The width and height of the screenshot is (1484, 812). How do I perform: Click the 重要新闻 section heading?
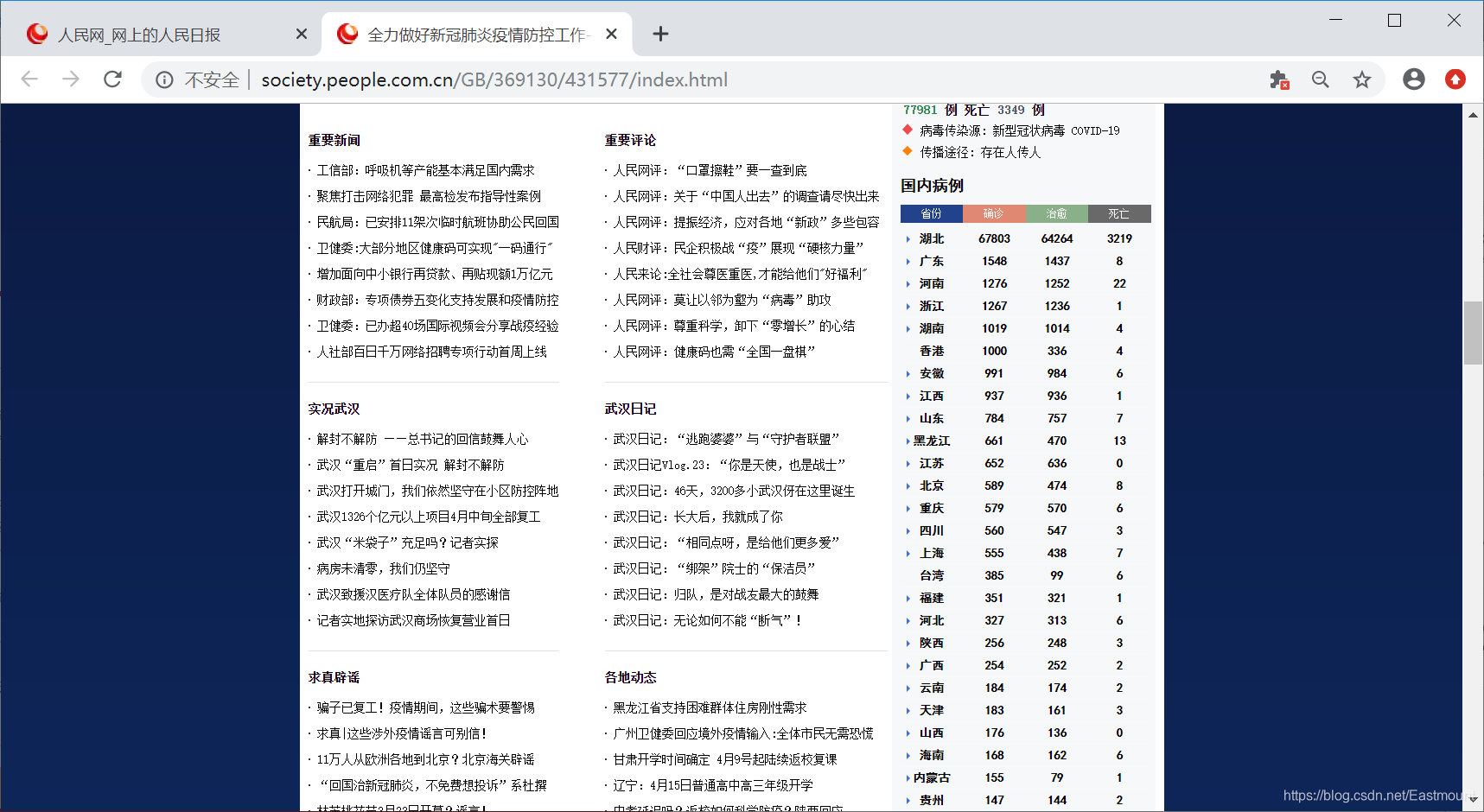(x=334, y=141)
